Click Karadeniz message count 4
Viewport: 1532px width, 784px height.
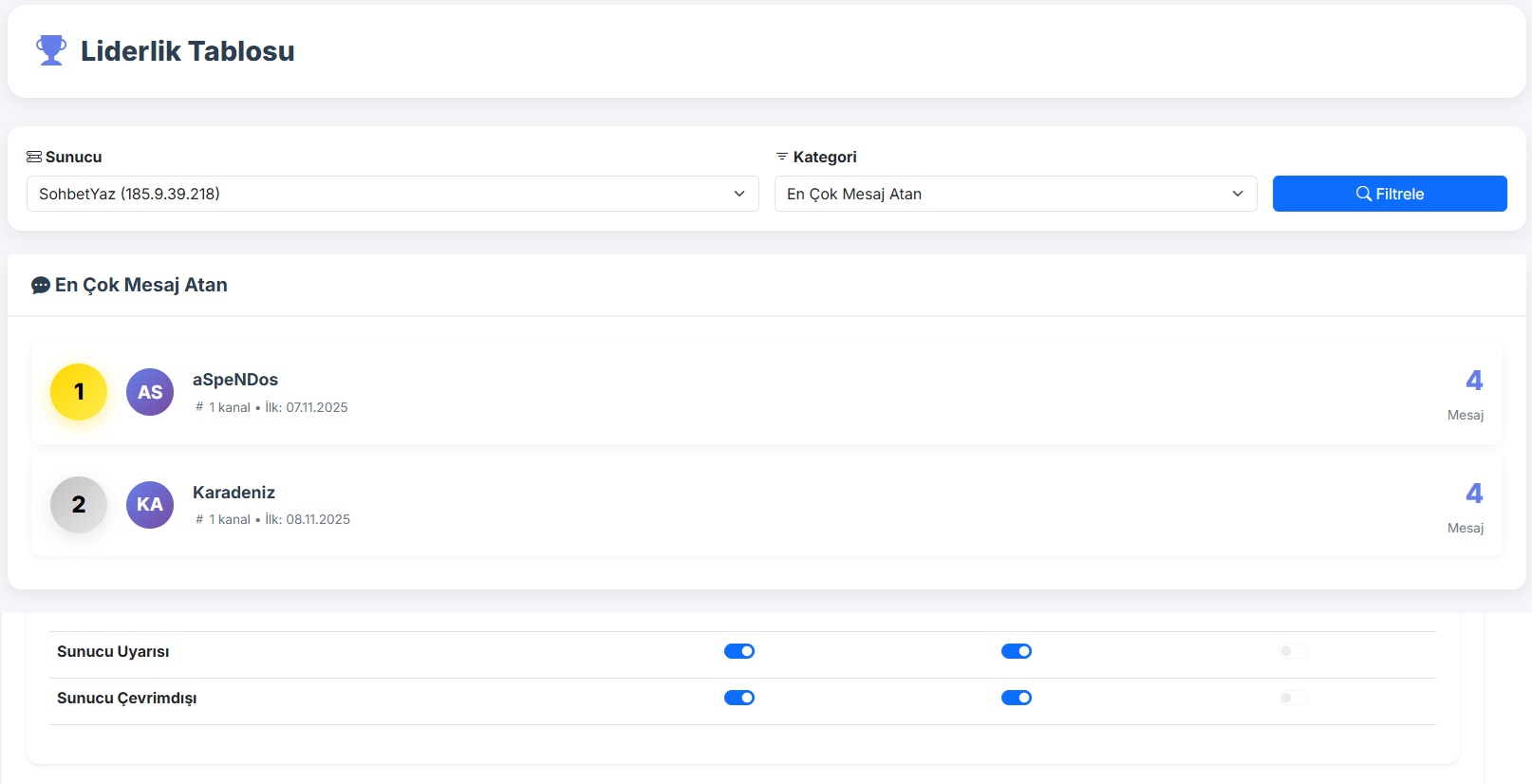[x=1473, y=494]
